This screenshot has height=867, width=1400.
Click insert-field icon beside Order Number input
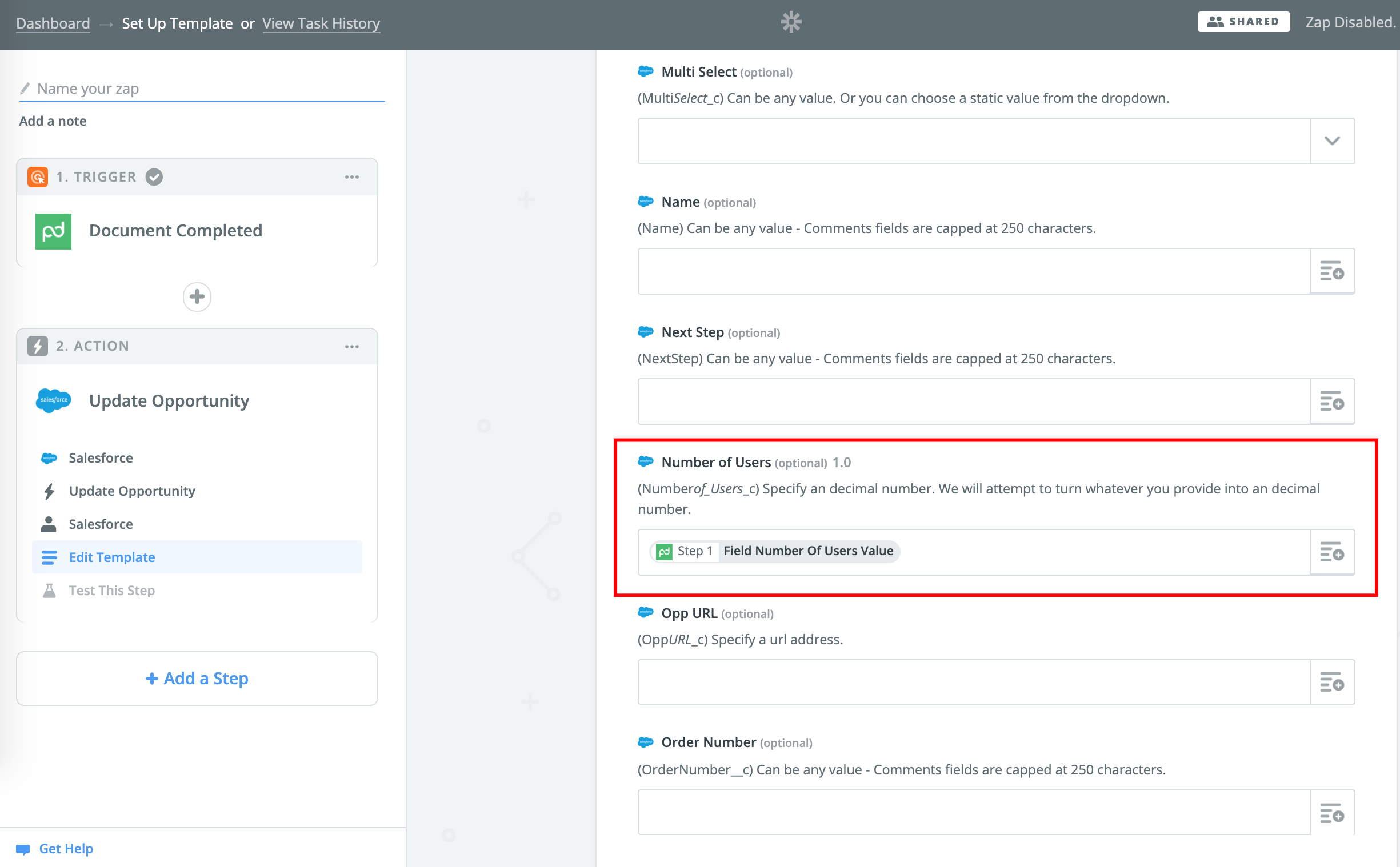1332,813
